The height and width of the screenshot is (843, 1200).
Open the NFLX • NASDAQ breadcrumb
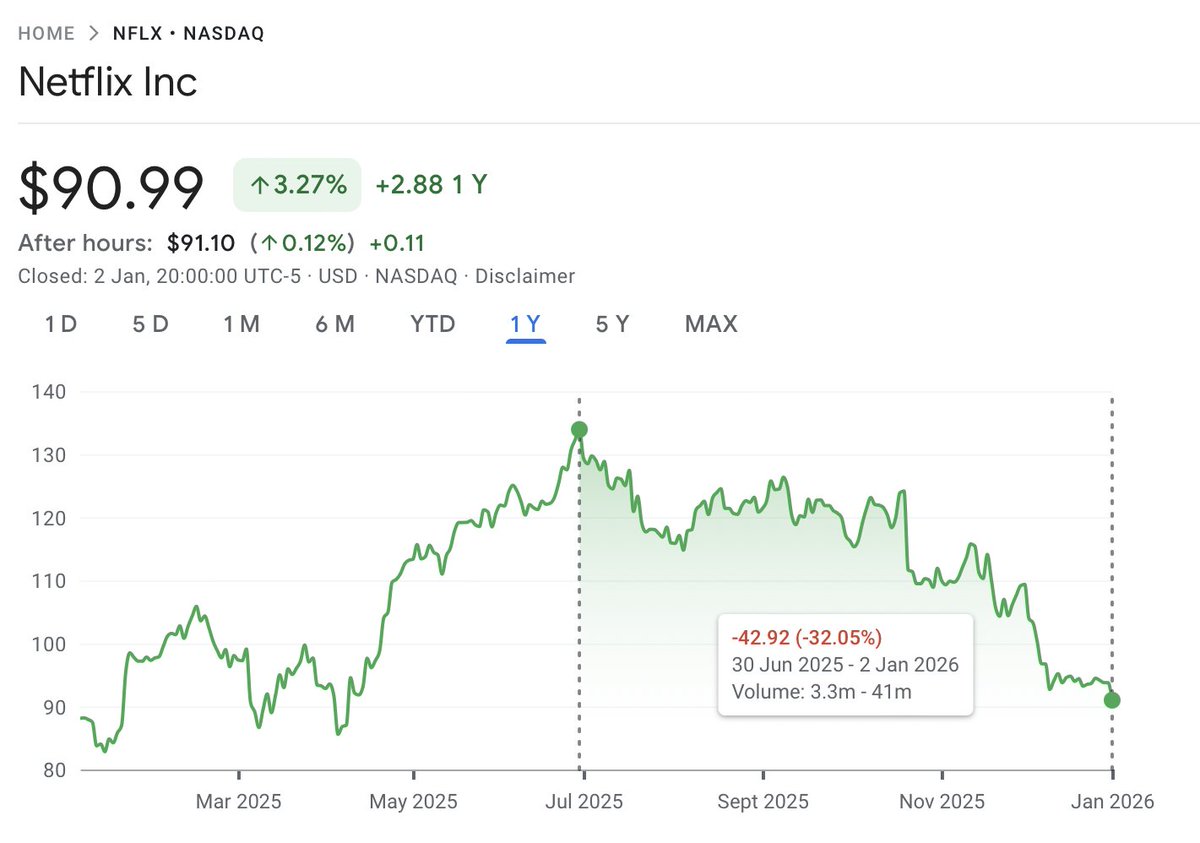(x=189, y=33)
